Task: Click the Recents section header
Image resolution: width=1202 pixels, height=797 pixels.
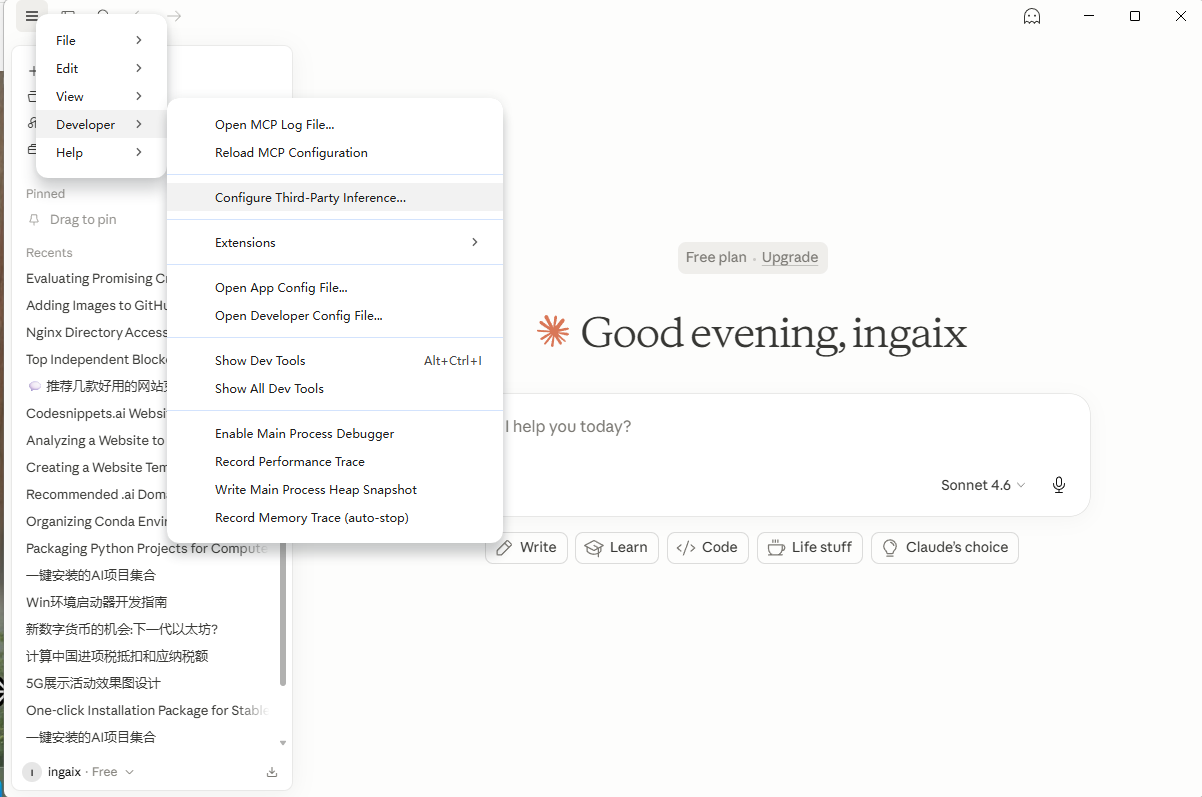Action: point(49,253)
